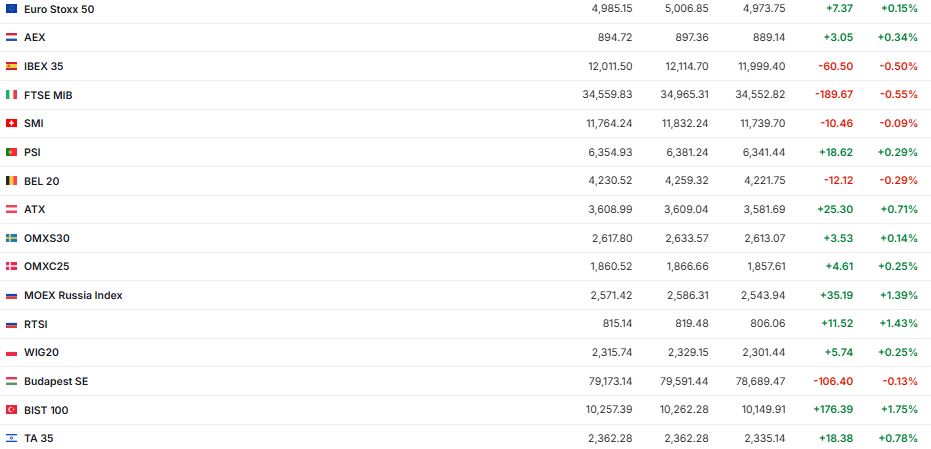
Task: Click the Belgium flag beside BEL 20
Action: point(11,181)
